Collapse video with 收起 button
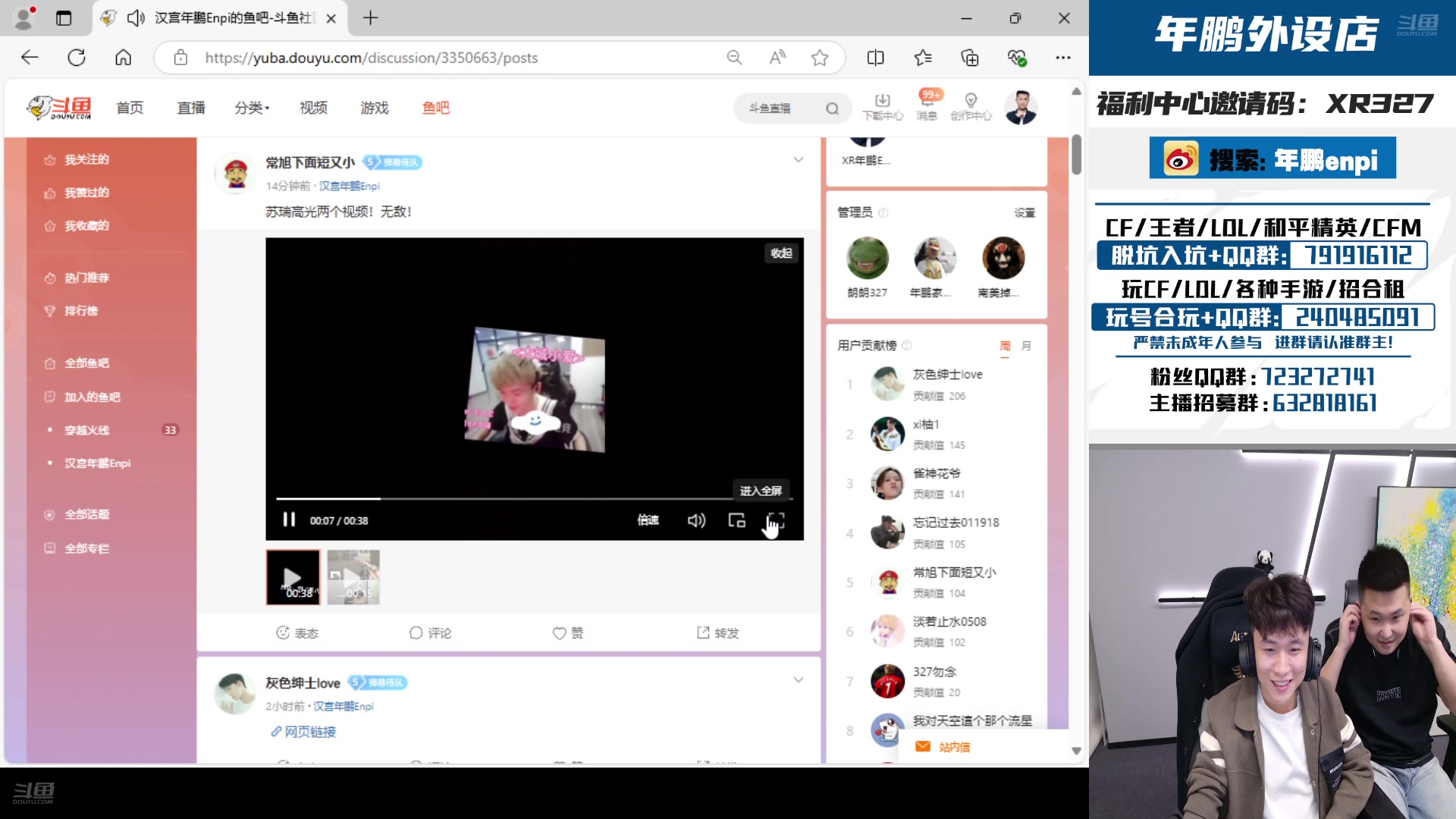1456x819 pixels. [781, 253]
